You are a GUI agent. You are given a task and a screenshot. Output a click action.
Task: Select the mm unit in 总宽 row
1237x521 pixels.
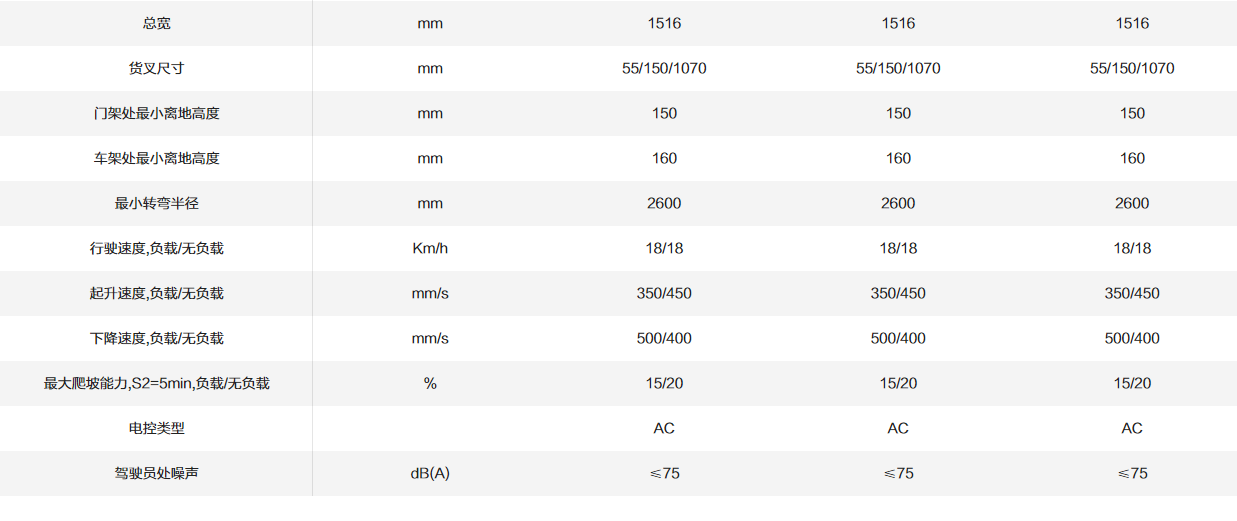point(430,23)
